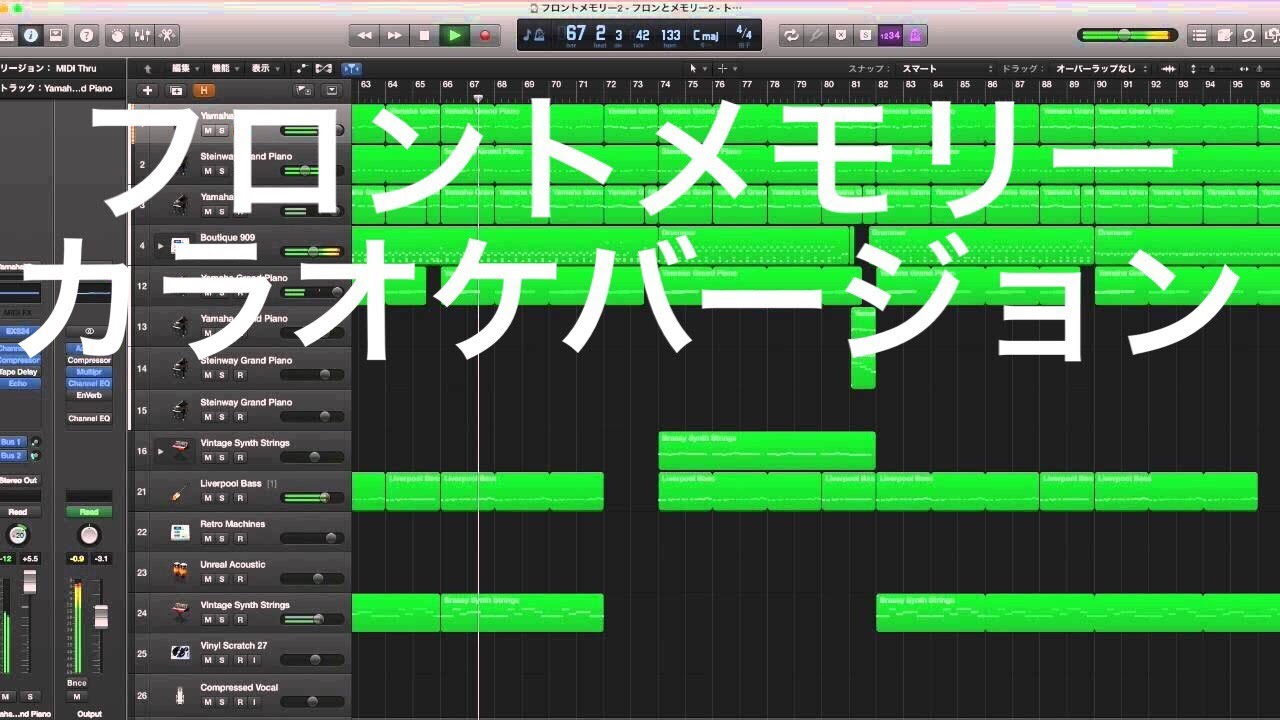Select the Brassy Synth Strings region on track 16
1280x720 pixels.
coord(767,451)
